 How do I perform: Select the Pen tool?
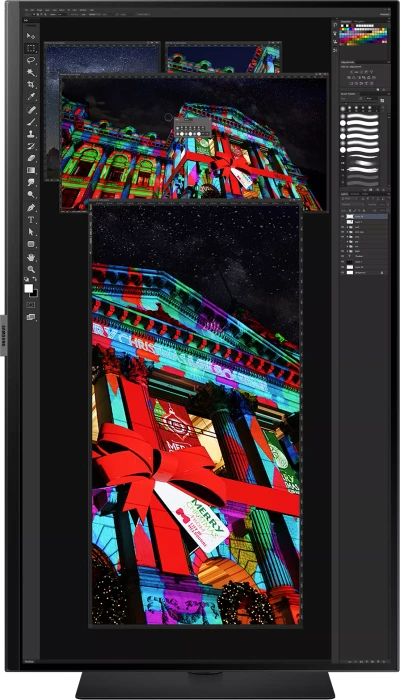click(x=31, y=208)
